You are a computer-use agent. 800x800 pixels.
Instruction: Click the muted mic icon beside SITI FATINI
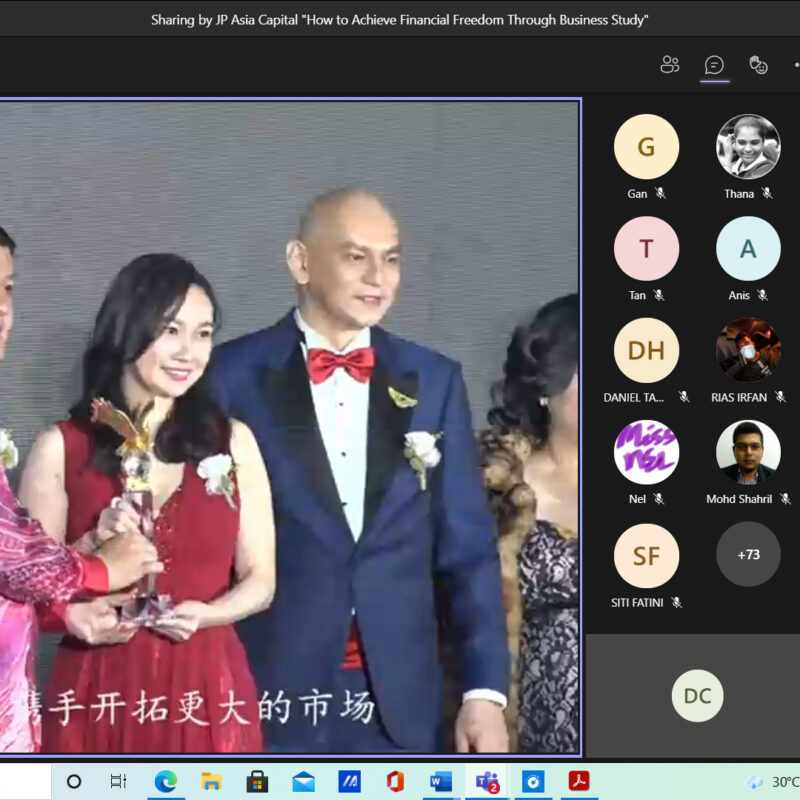click(x=677, y=603)
